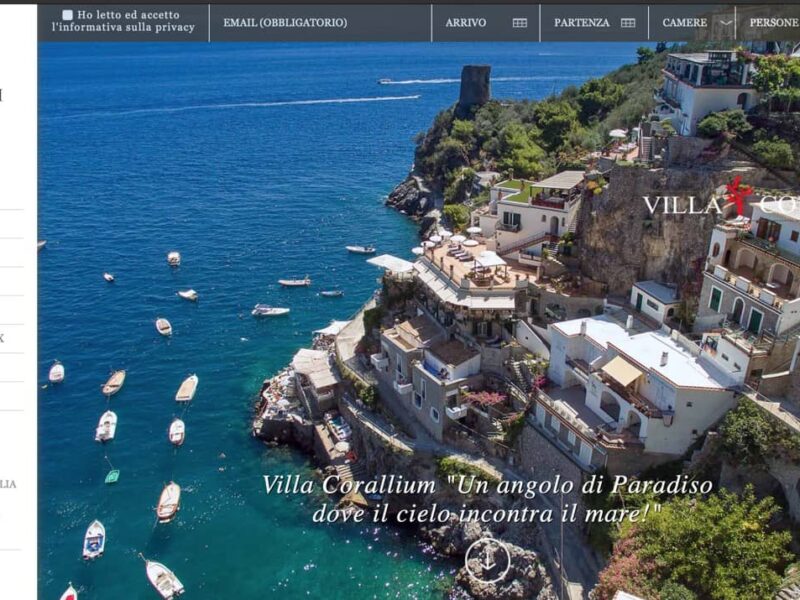Open the Camere rooms selector
800x600 pixels.
pyautogui.click(x=691, y=22)
